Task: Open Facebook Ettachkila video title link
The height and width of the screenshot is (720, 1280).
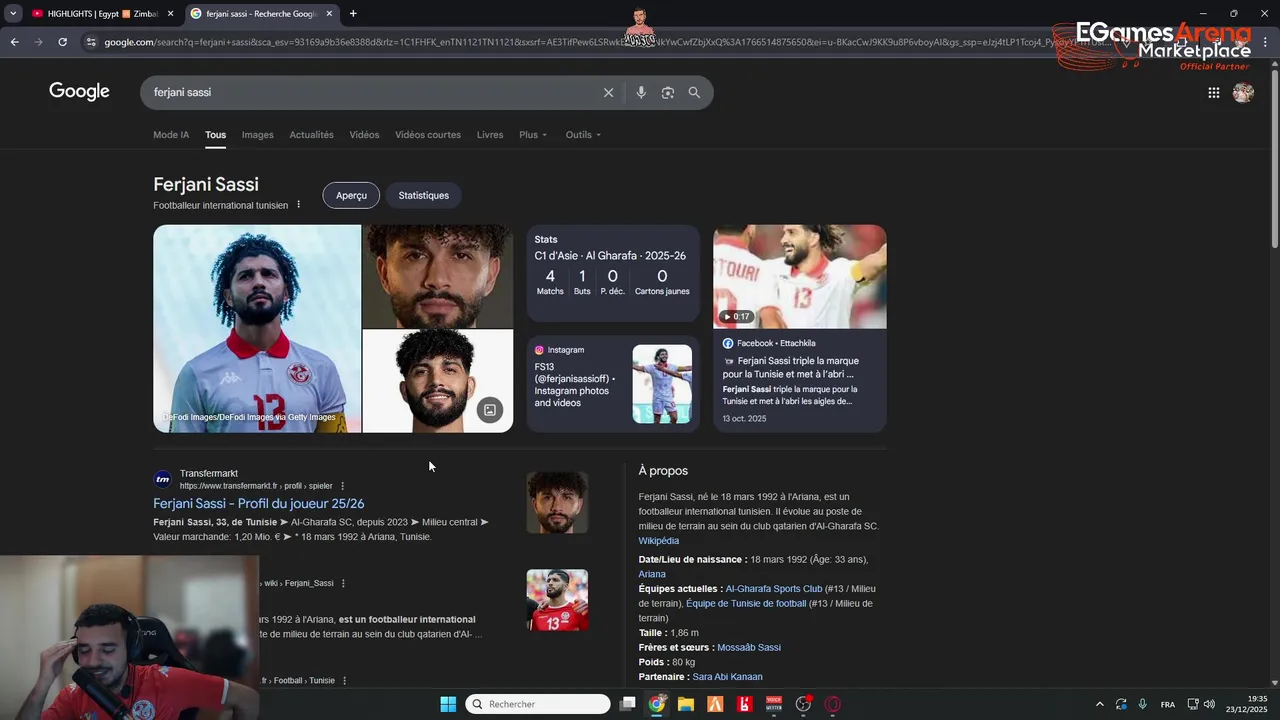Action: pyautogui.click(x=790, y=367)
